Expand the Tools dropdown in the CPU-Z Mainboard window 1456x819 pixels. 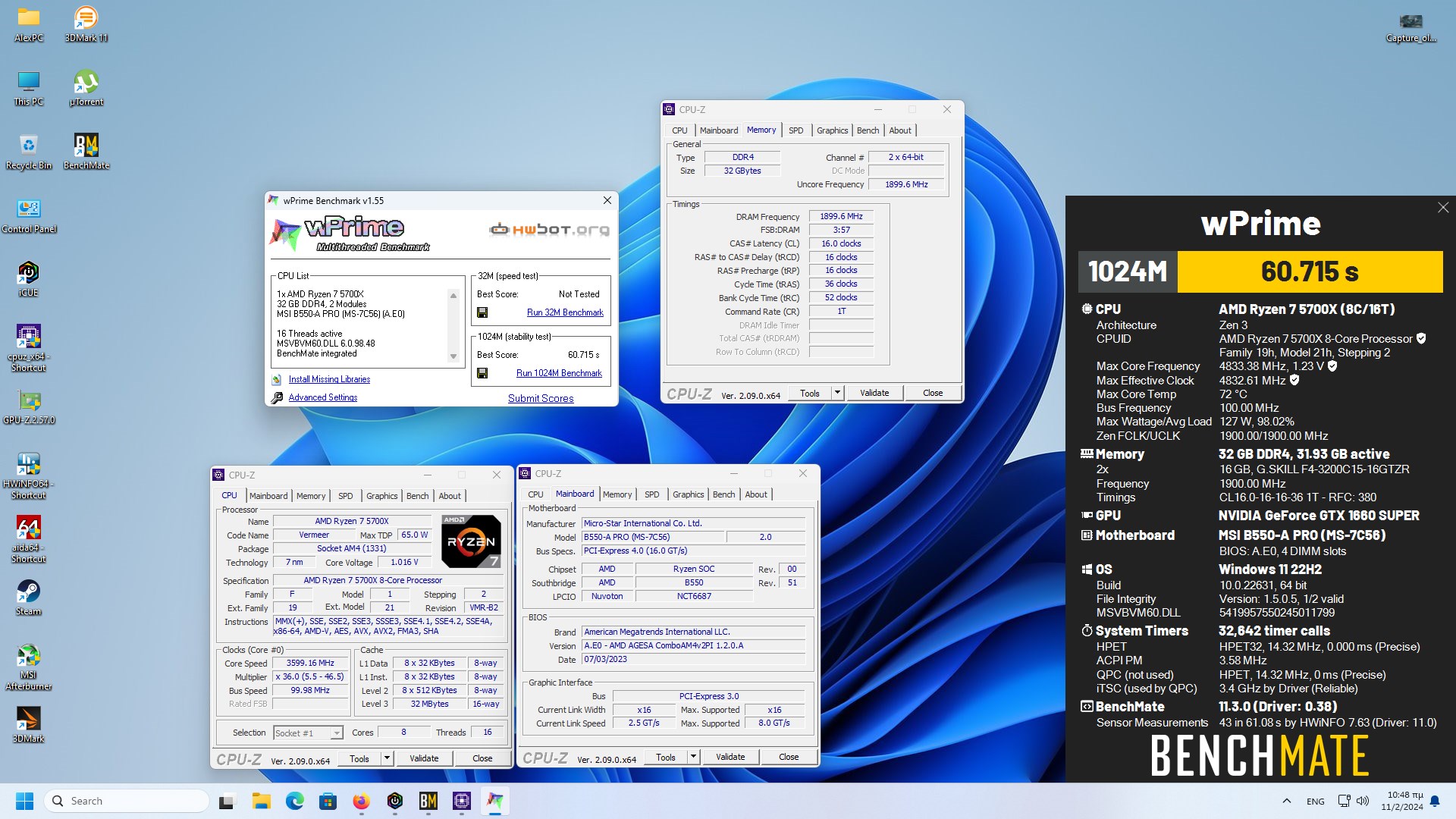tap(693, 757)
